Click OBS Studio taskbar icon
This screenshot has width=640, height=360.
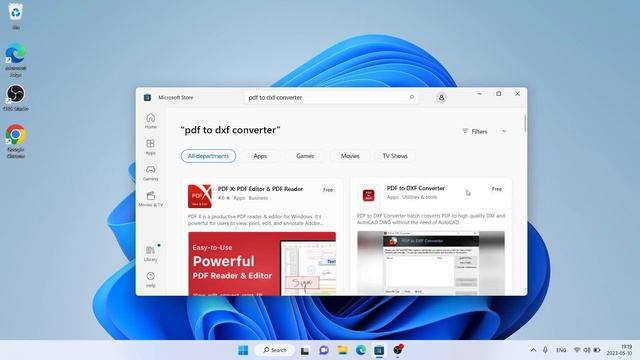pyautogui.click(x=398, y=350)
